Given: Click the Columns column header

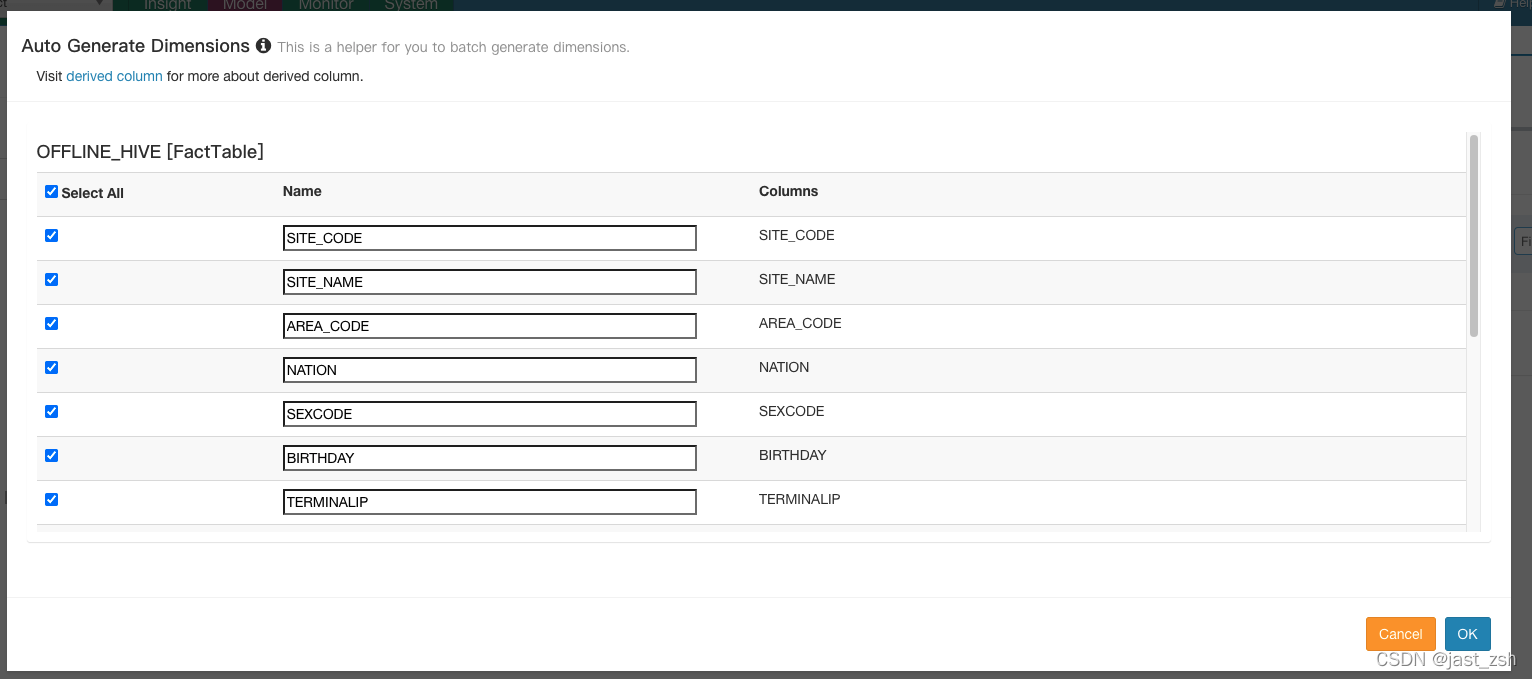Looking at the screenshot, I should (789, 191).
